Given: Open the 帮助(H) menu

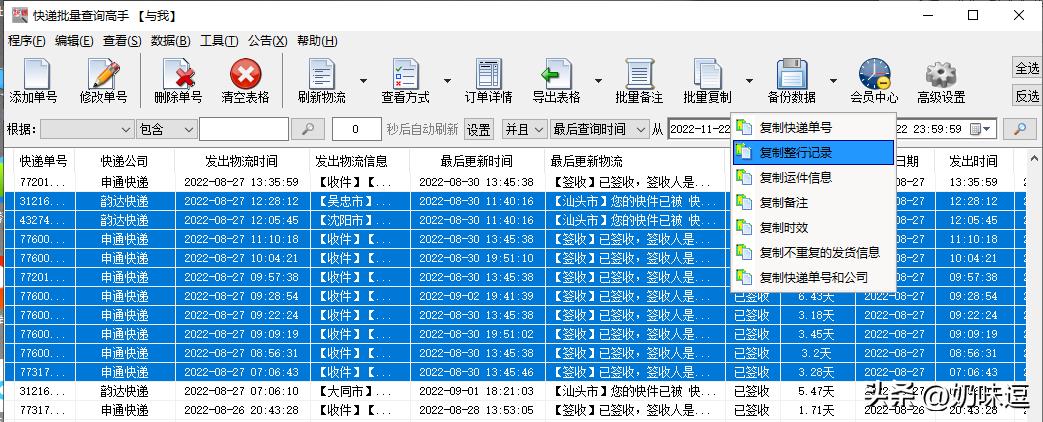Looking at the screenshot, I should pyautogui.click(x=317, y=41).
